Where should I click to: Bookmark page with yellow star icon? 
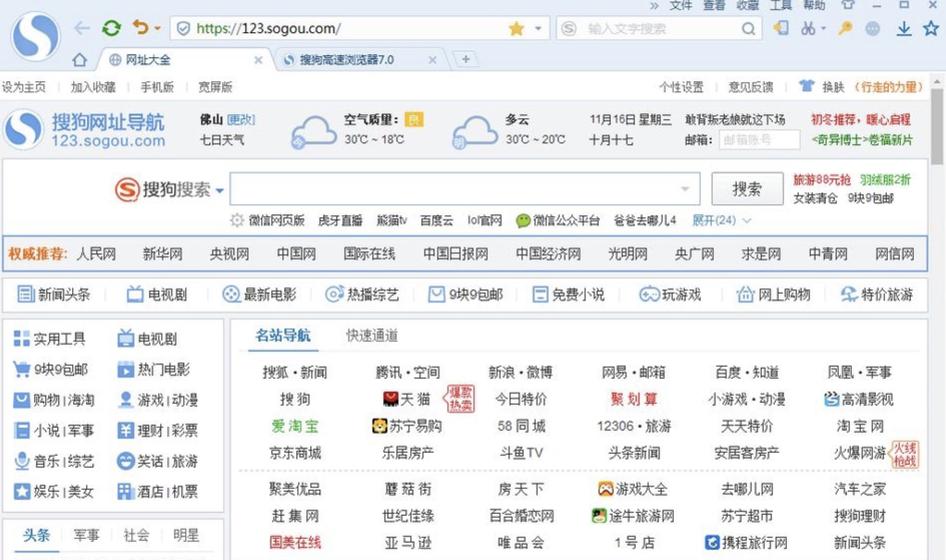click(x=516, y=28)
